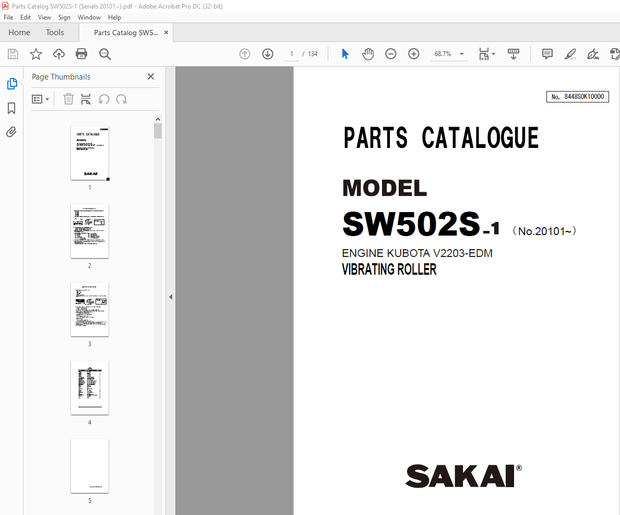Click 'ENGINE KUBOTA V2203-EDM' text
The image size is (620, 515).
click(417, 253)
